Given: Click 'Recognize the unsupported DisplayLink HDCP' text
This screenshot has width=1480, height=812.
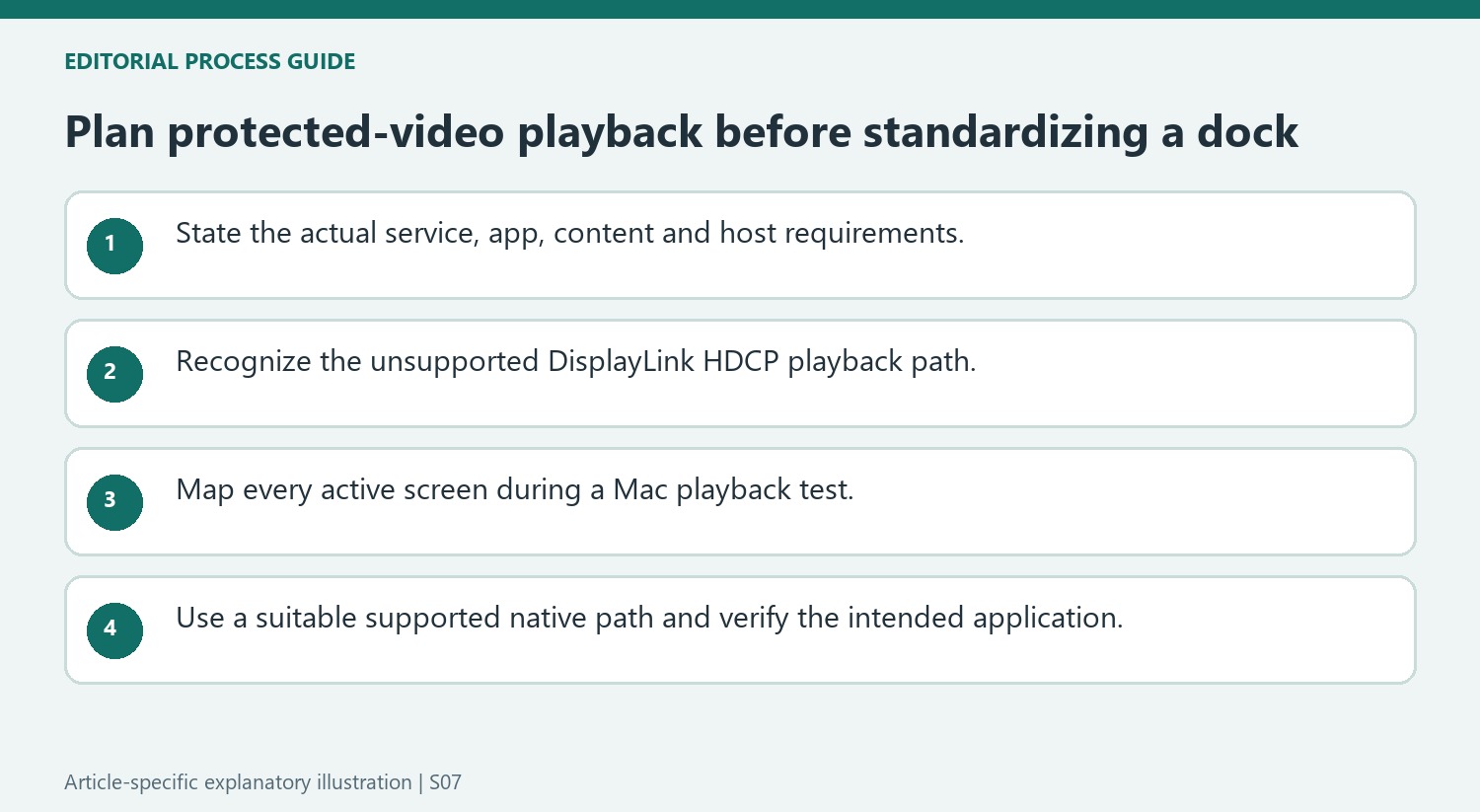Looking at the screenshot, I should coord(478,362).
